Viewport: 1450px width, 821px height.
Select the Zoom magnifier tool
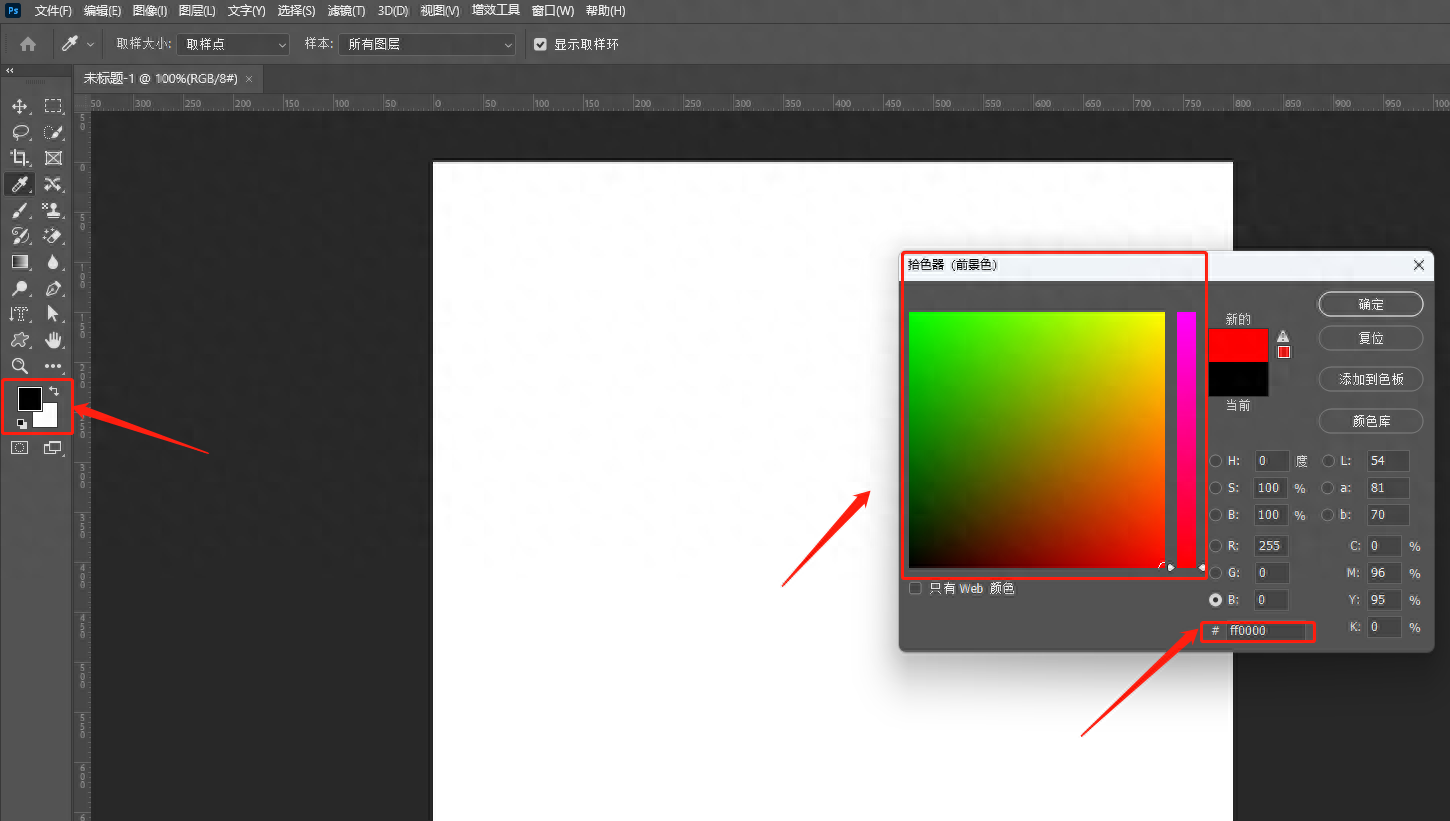(20, 366)
